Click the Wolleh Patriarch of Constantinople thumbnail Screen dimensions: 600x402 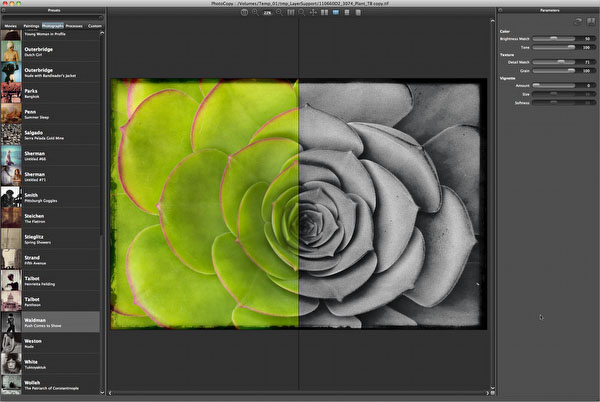pos(11,384)
